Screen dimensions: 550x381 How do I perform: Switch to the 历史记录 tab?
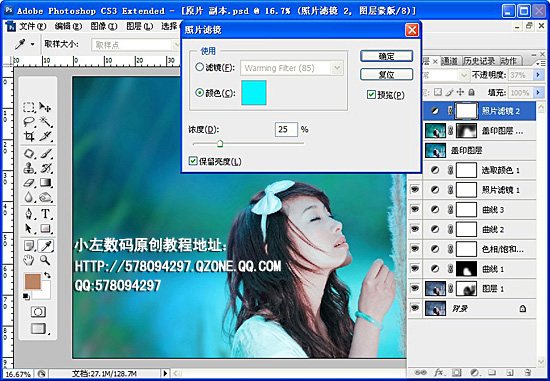479,61
